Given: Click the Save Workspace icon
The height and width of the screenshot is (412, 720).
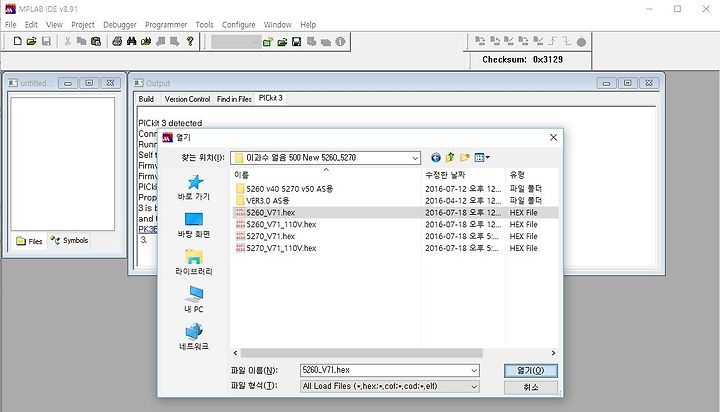Looking at the screenshot, I should [x=297, y=42].
